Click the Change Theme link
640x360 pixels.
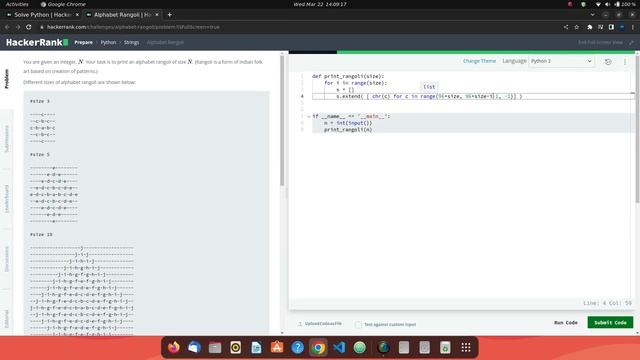click(x=479, y=61)
